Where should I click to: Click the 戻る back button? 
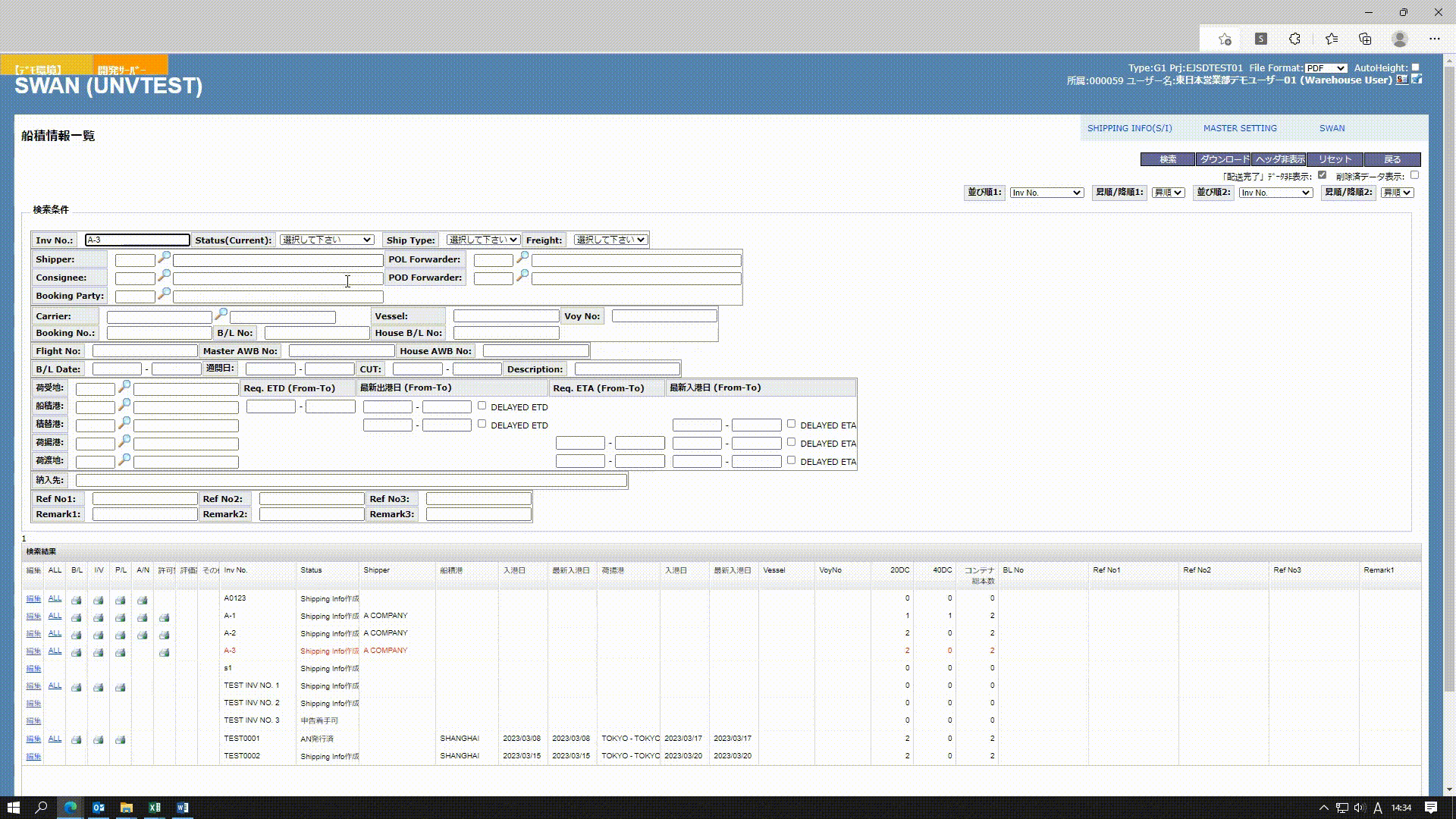tap(1392, 159)
